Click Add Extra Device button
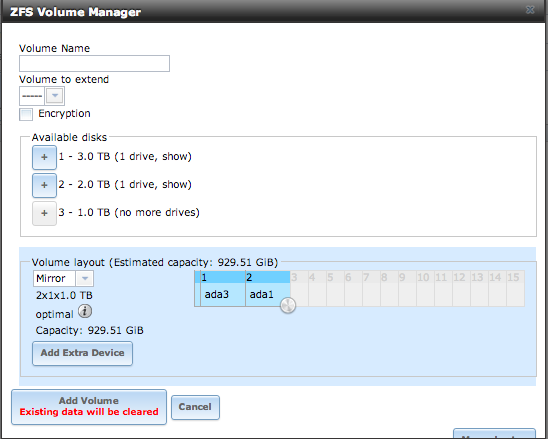 pyautogui.click(x=82, y=353)
